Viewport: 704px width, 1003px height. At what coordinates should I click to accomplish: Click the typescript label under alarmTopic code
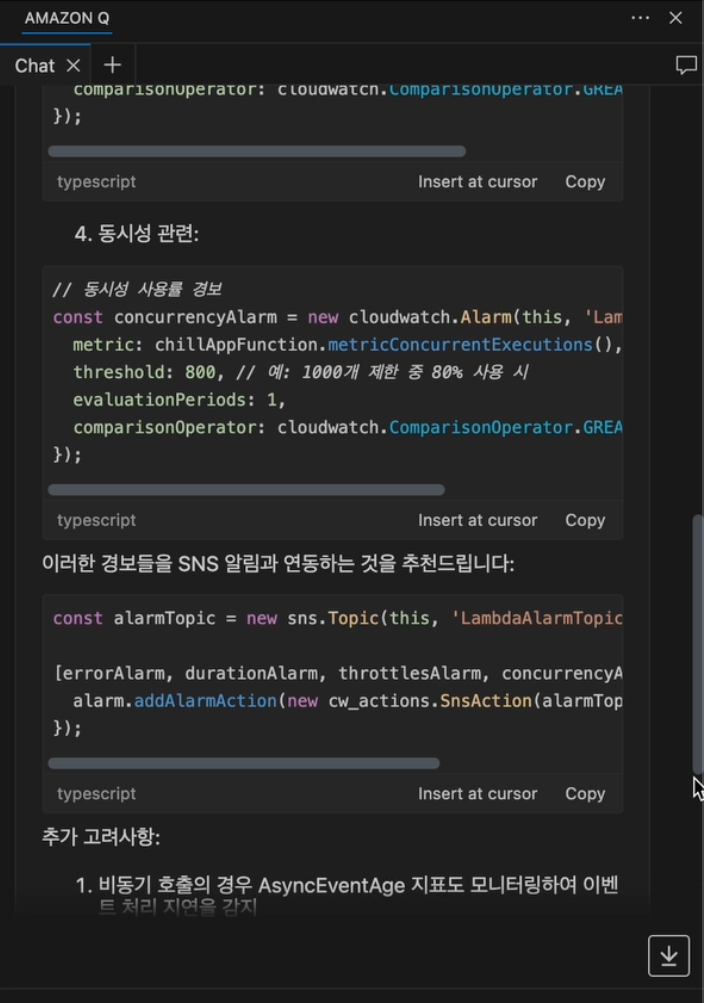(x=97, y=793)
